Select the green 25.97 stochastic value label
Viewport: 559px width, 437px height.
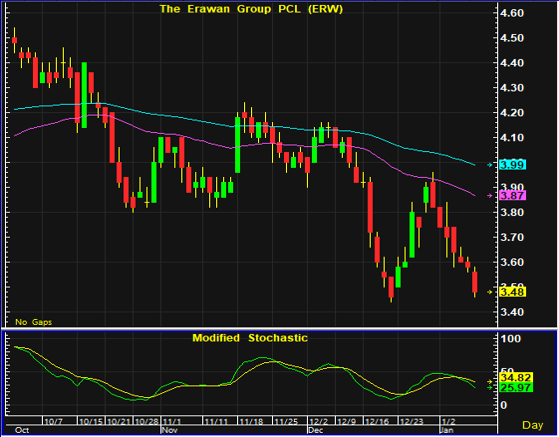(516, 387)
